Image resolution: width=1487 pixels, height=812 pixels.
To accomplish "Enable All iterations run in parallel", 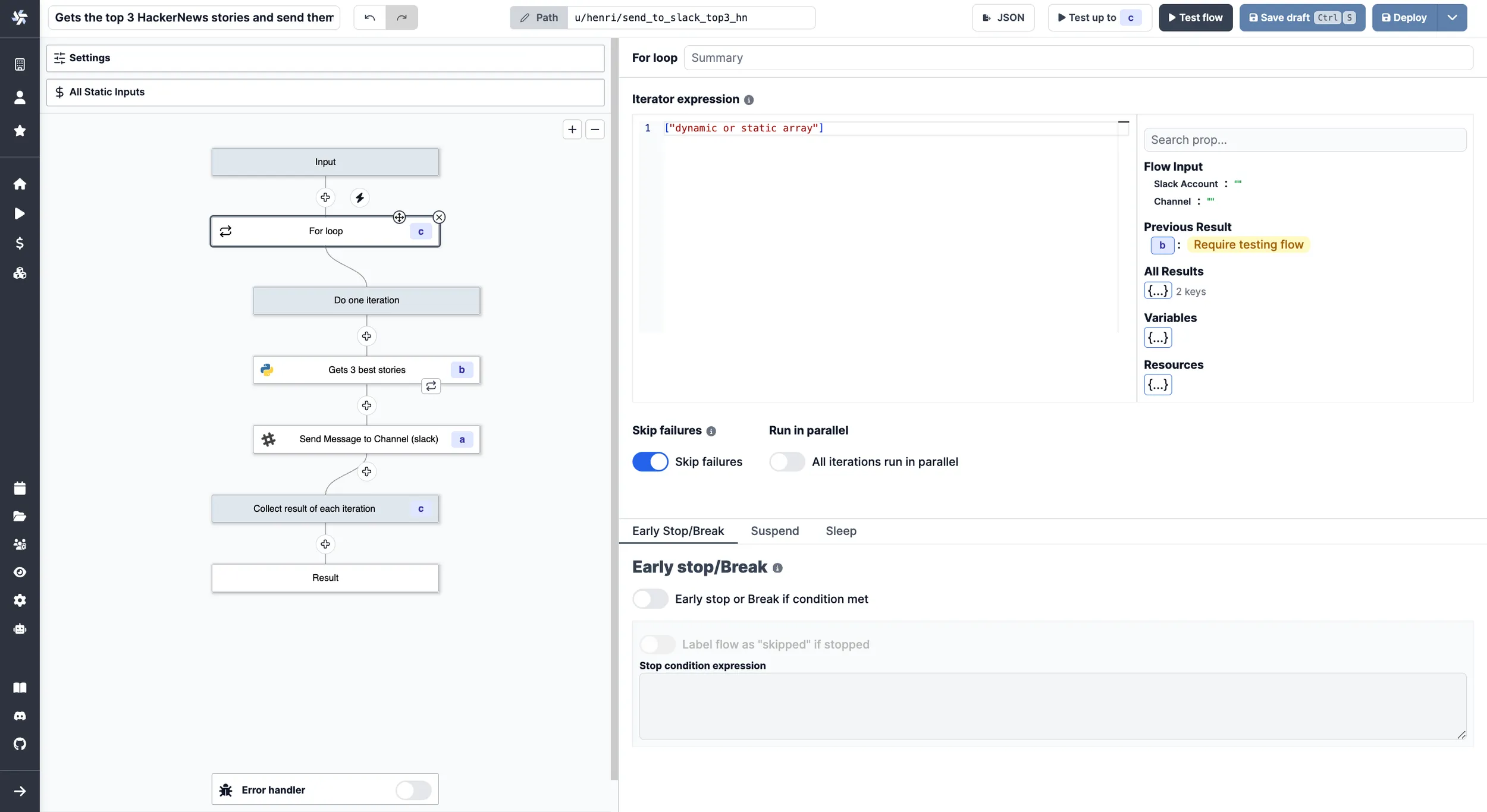I will (787, 461).
